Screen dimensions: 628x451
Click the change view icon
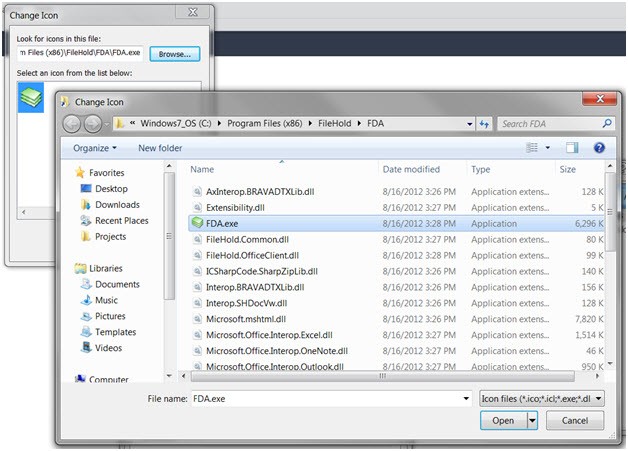coord(531,148)
